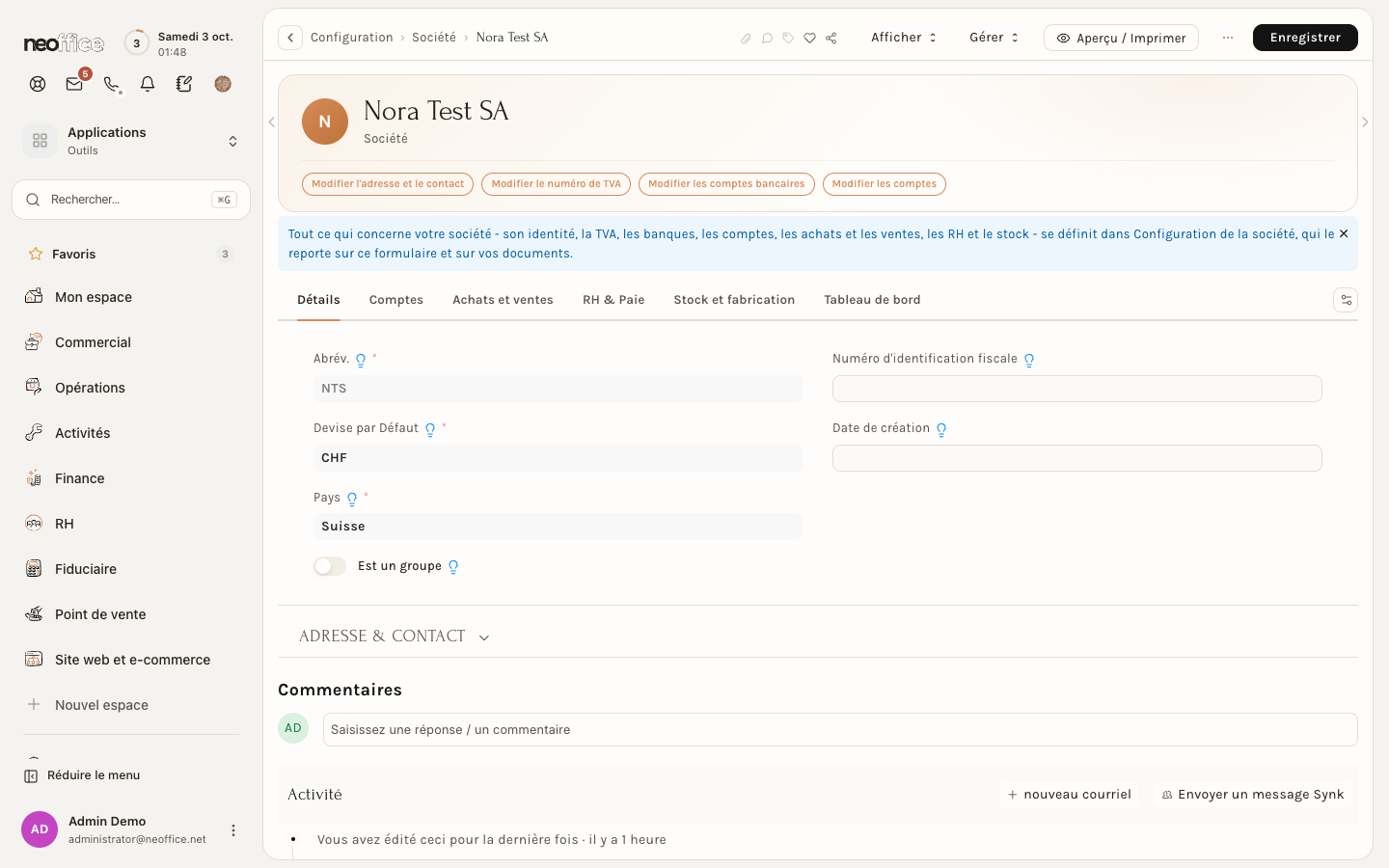Focus the Rechercher search box

point(131,200)
